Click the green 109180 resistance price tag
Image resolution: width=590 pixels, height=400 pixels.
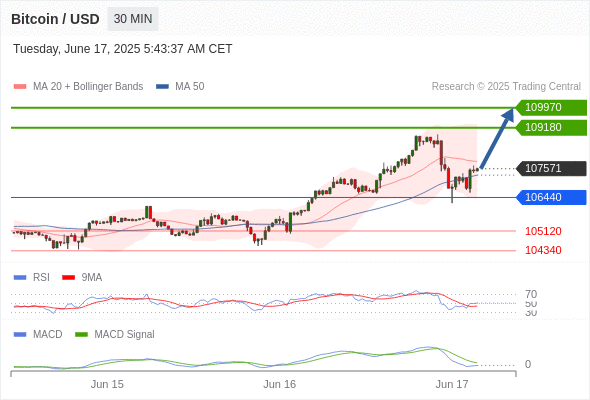tap(551, 127)
